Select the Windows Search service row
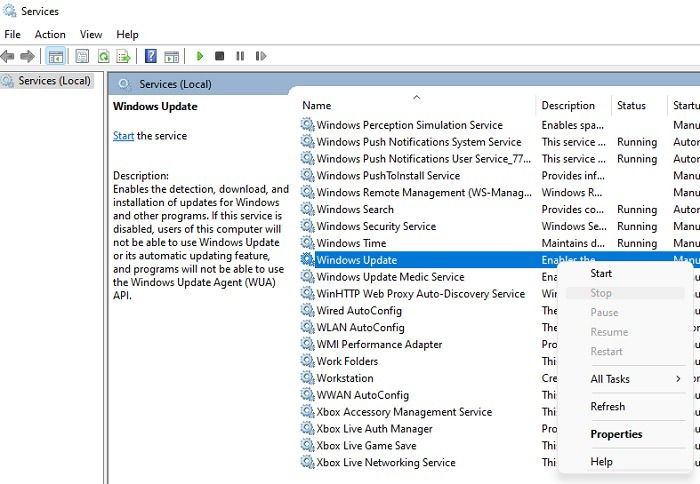Viewport: 700px width, 484px height. pyautogui.click(x=500, y=209)
